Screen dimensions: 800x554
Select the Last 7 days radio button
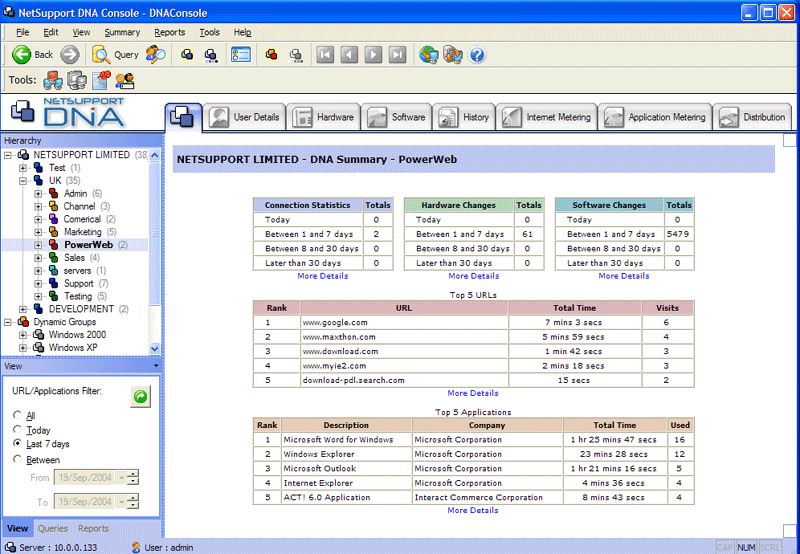coord(17,443)
